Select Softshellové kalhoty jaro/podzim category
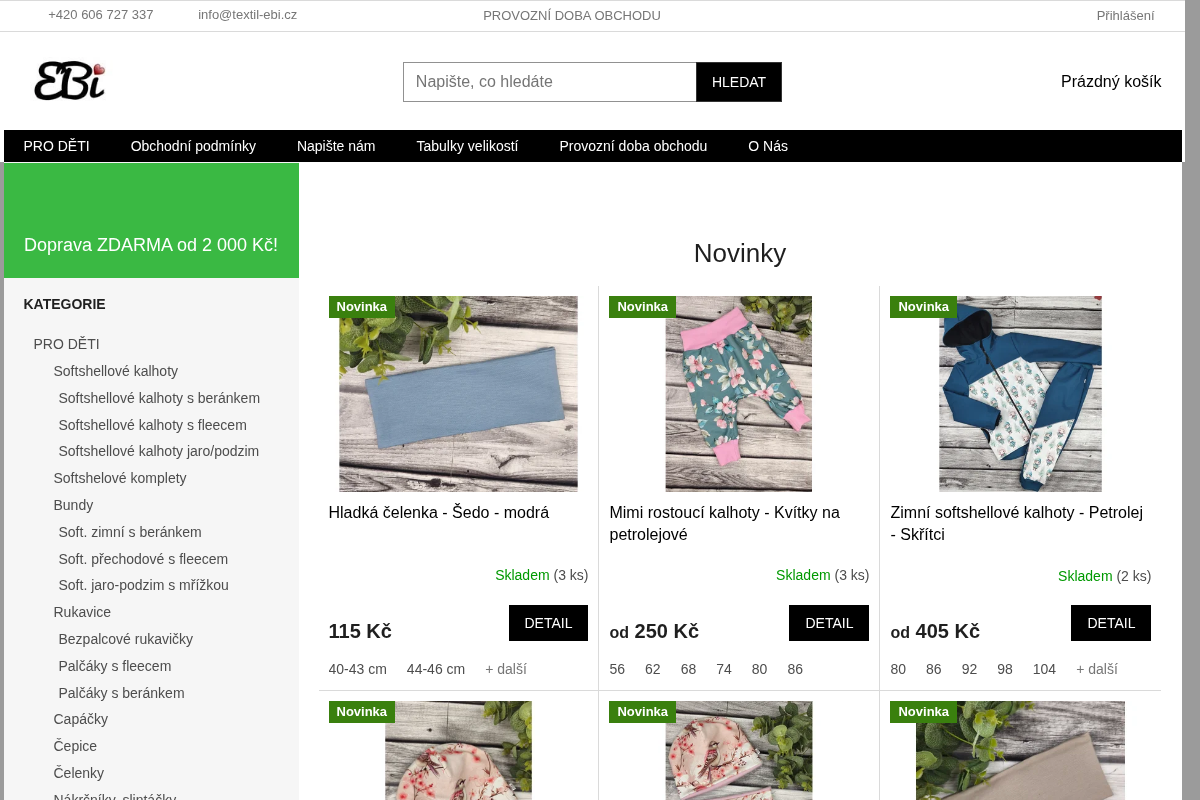The image size is (1200, 800). pyautogui.click(x=159, y=451)
